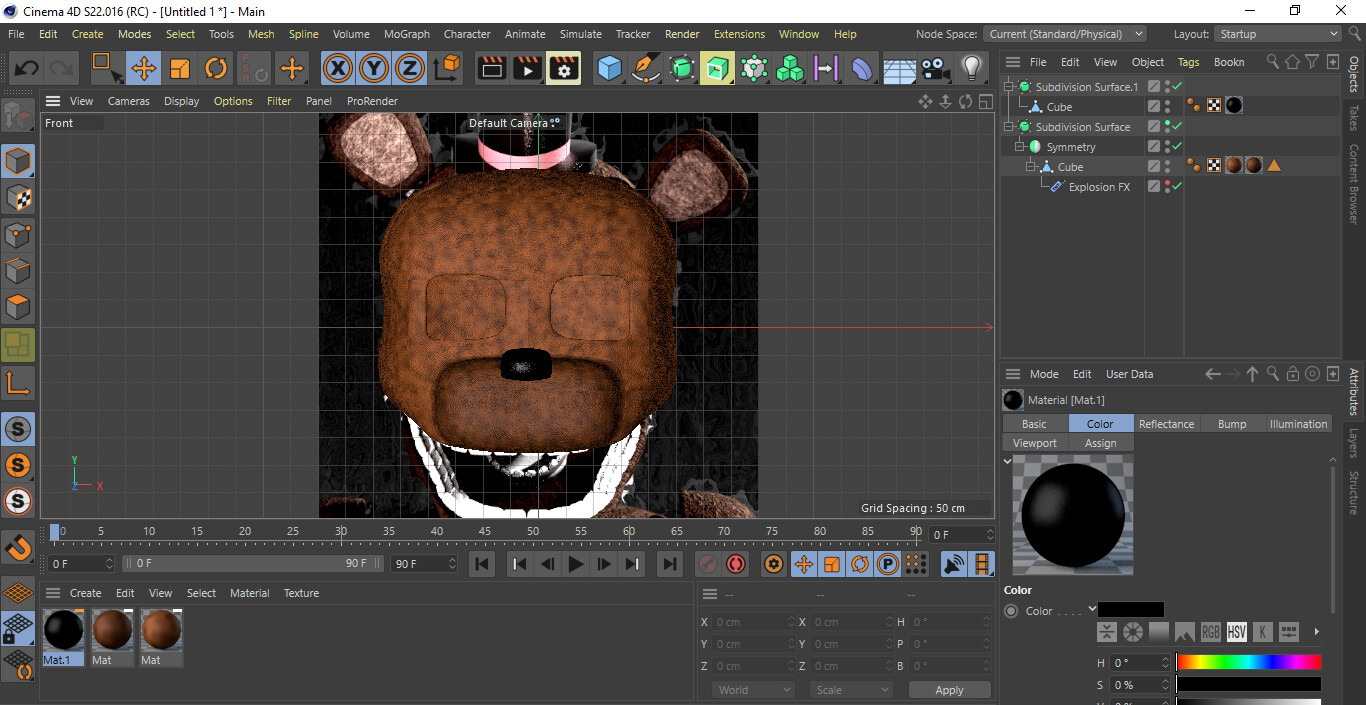The width and height of the screenshot is (1366, 705).
Task: Play the animation forwards
Action: point(576,564)
